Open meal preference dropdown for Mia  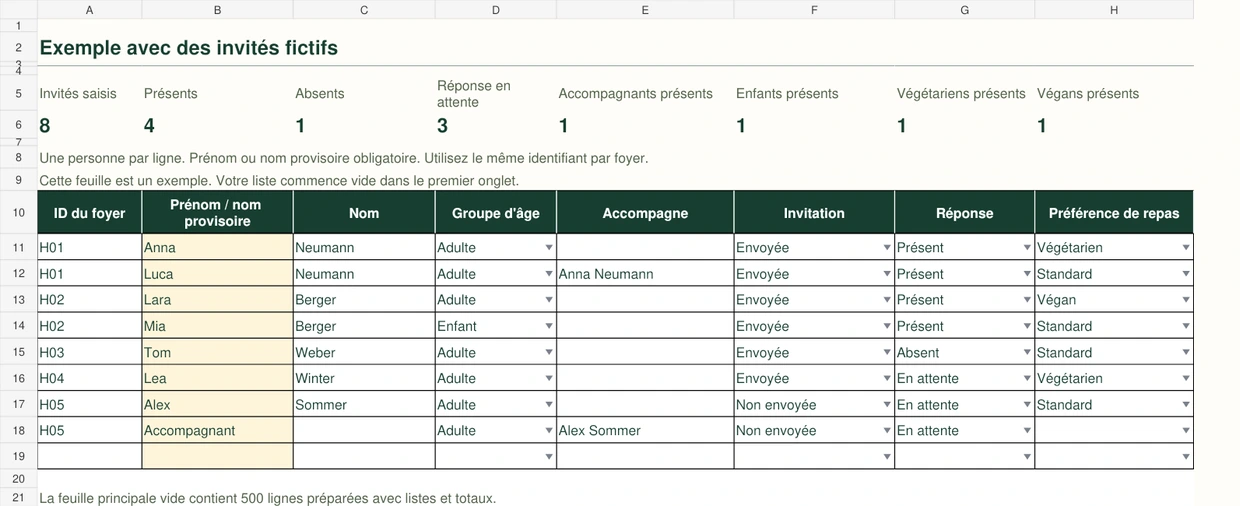[x=1186, y=326]
